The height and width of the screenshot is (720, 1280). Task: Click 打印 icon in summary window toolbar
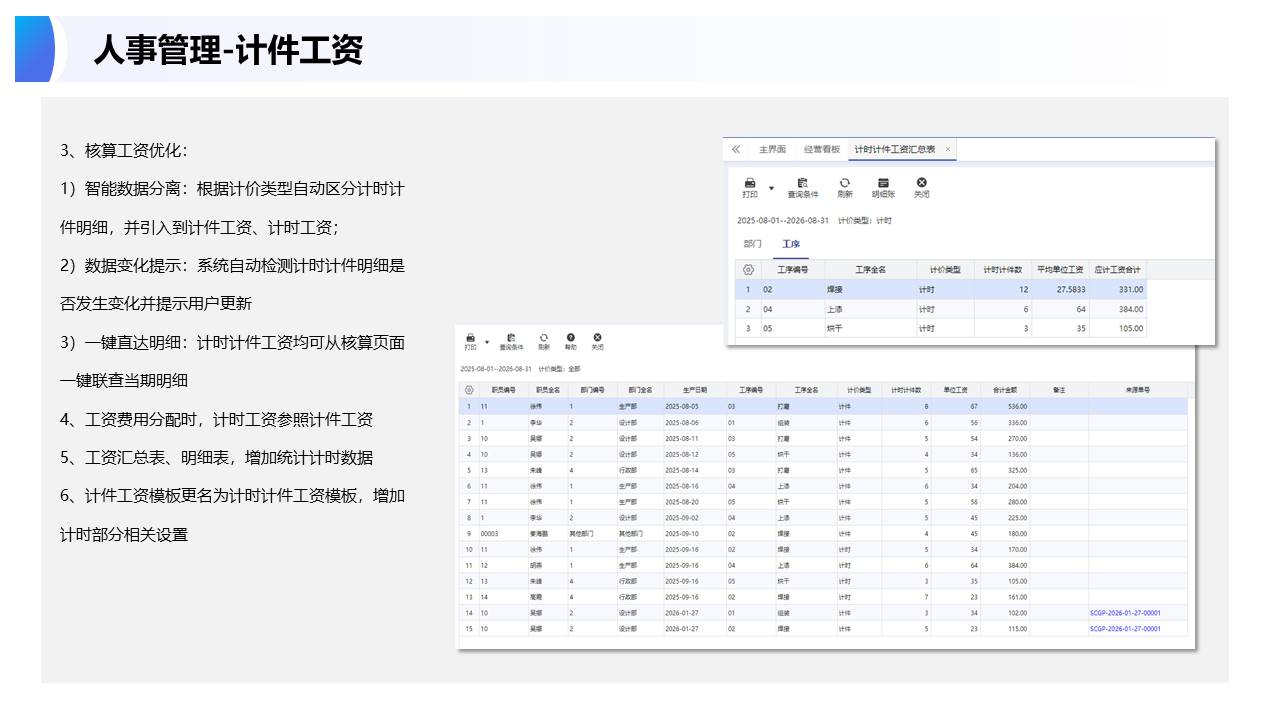749,184
